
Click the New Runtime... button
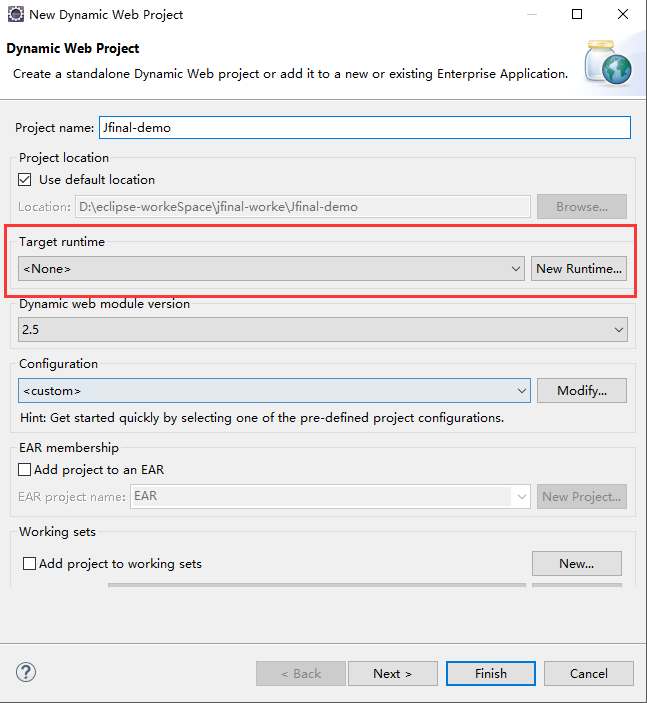click(x=579, y=268)
